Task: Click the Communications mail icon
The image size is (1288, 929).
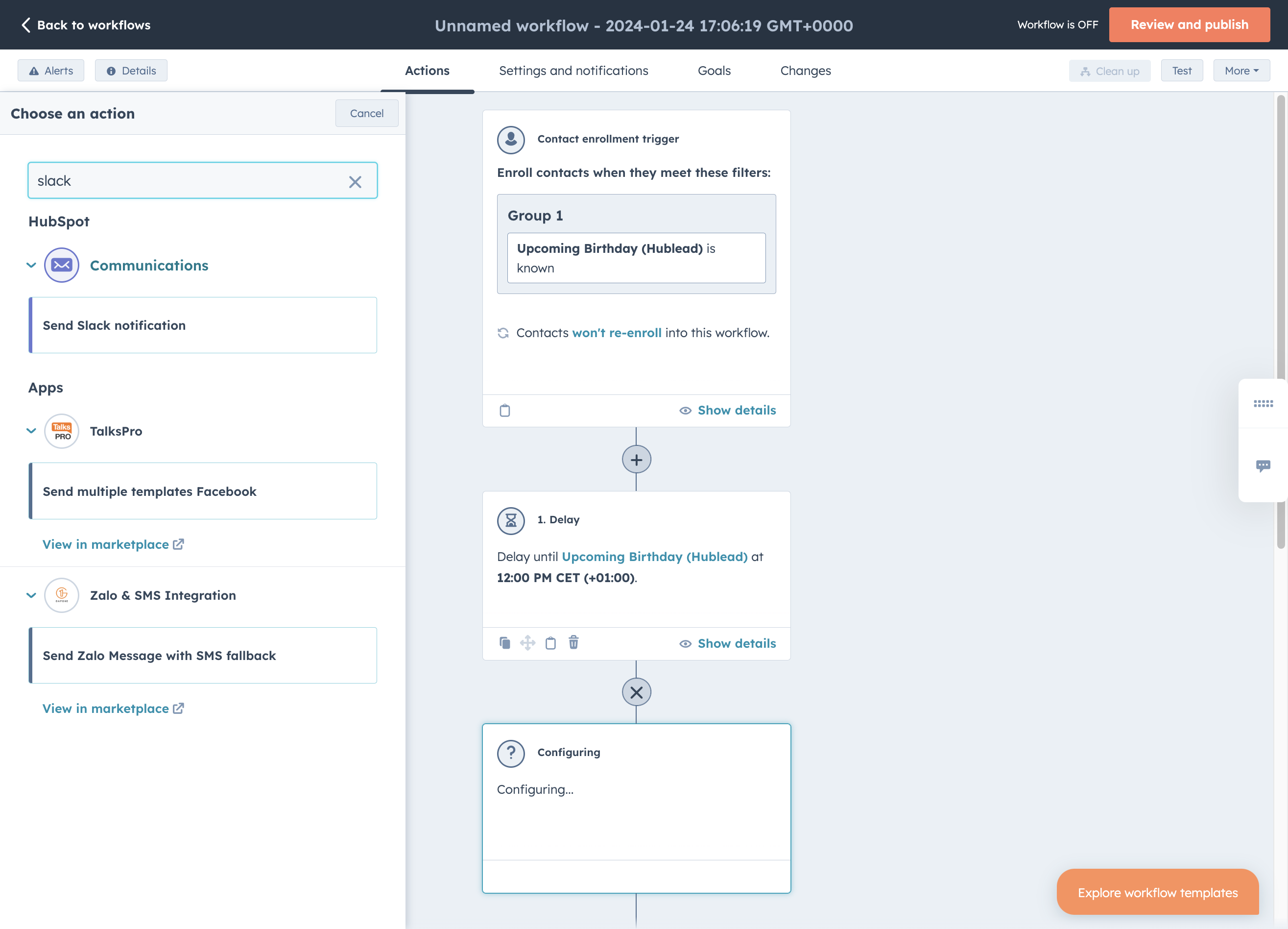Action: (61, 265)
